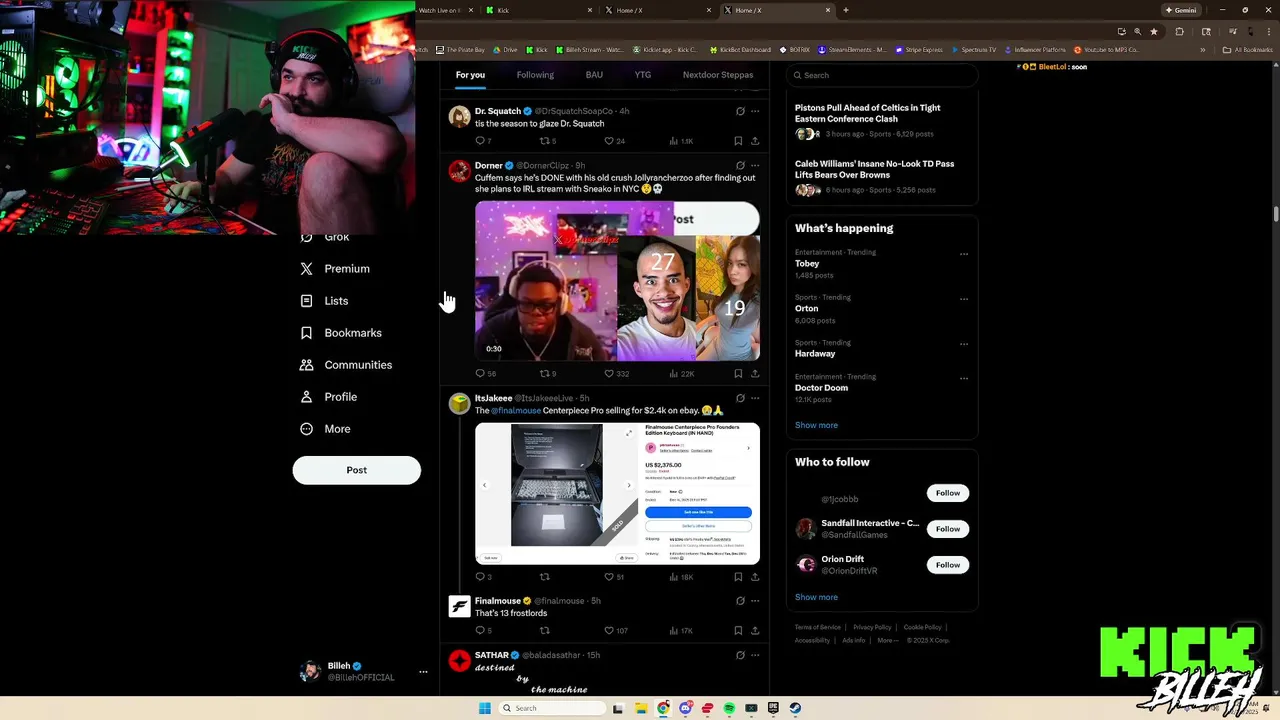Play Dorner's Cuffem video clip
Image resolution: width=1280 pixels, height=720 pixels.
click(x=617, y=281)
